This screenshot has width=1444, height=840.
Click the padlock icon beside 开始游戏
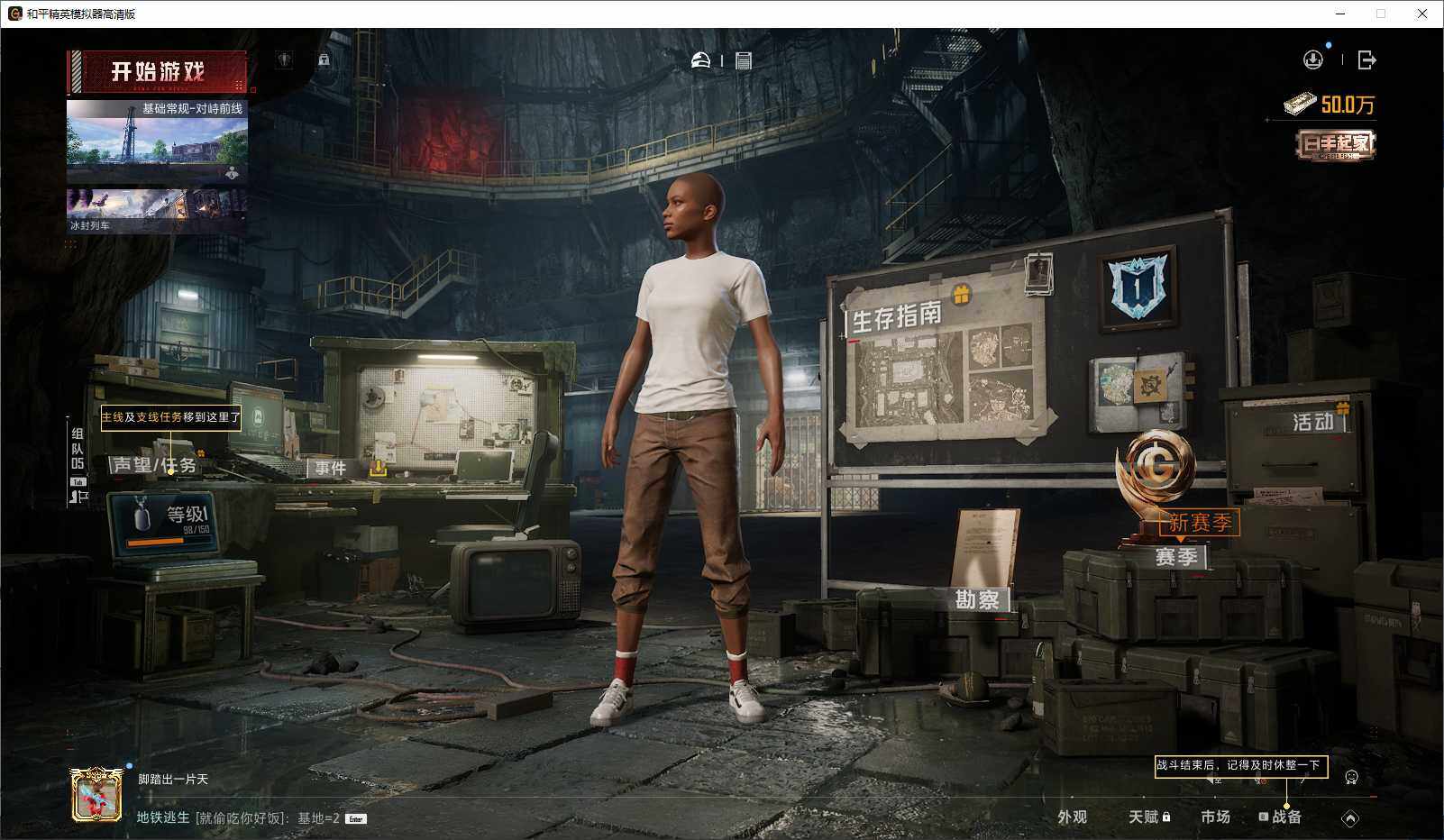click(324, 60)
